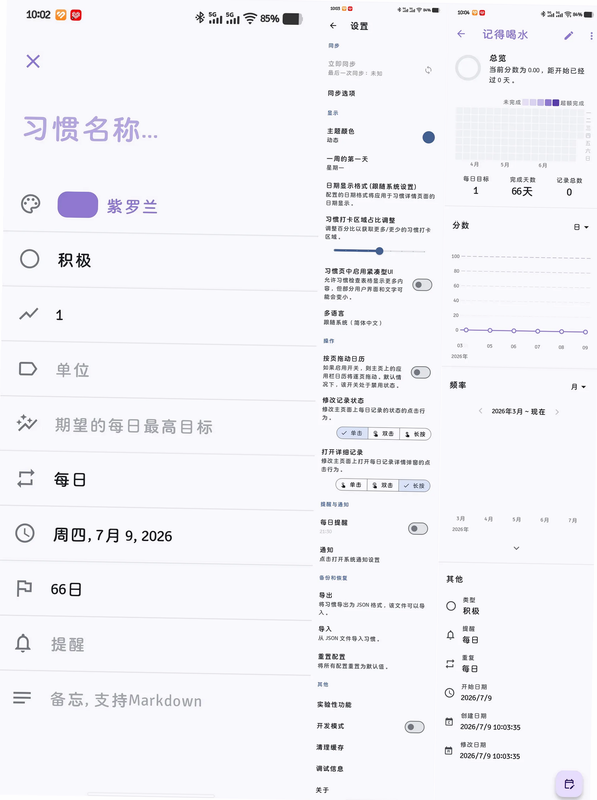Select 长按 under 打开详细记录
This screenshot has height=800, width=597.
(x=414, y=486)
